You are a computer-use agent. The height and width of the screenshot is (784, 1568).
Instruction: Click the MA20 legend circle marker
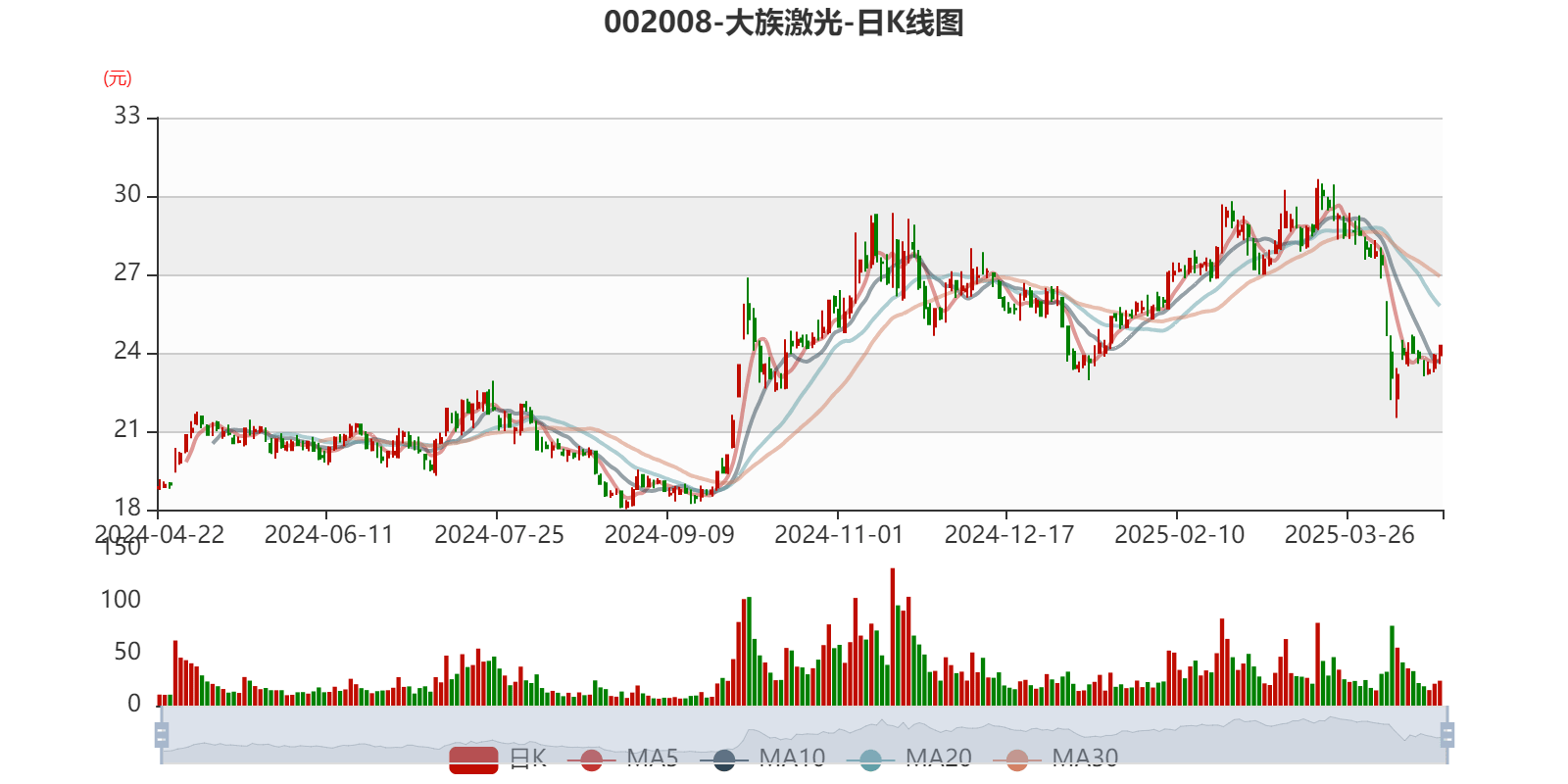click(870, 759)
